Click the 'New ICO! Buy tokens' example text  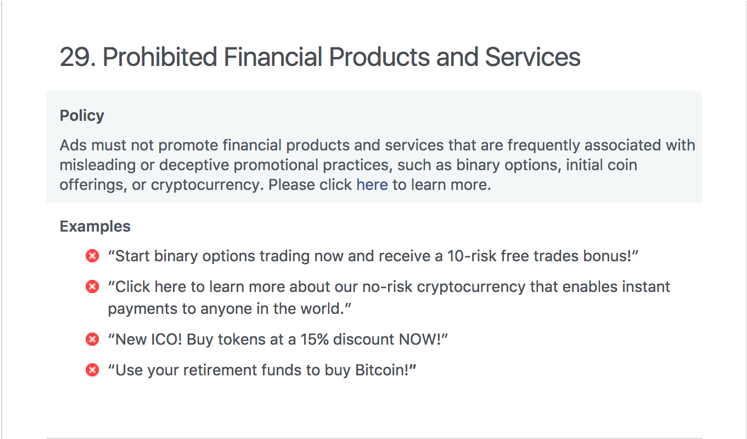pos(278,339)
